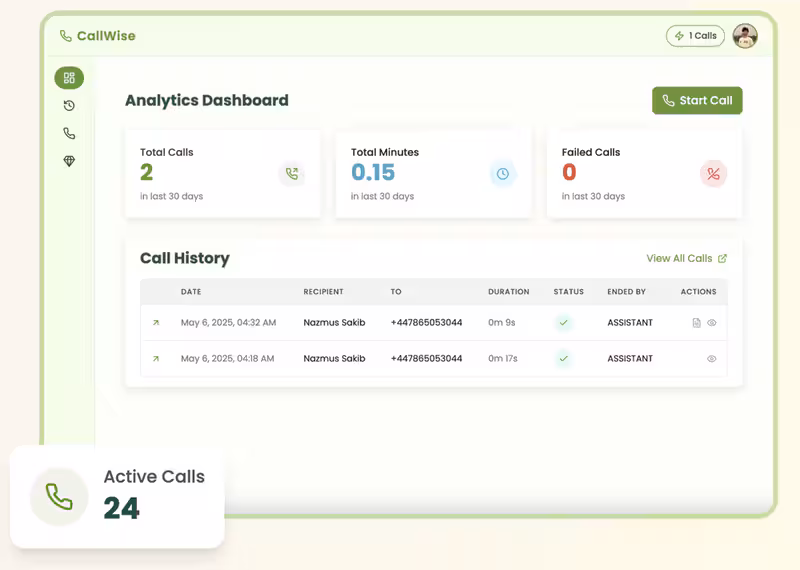The image size is (800, 570).
Task: Click the 1 Calls credits badge
Action: [695, 36]
